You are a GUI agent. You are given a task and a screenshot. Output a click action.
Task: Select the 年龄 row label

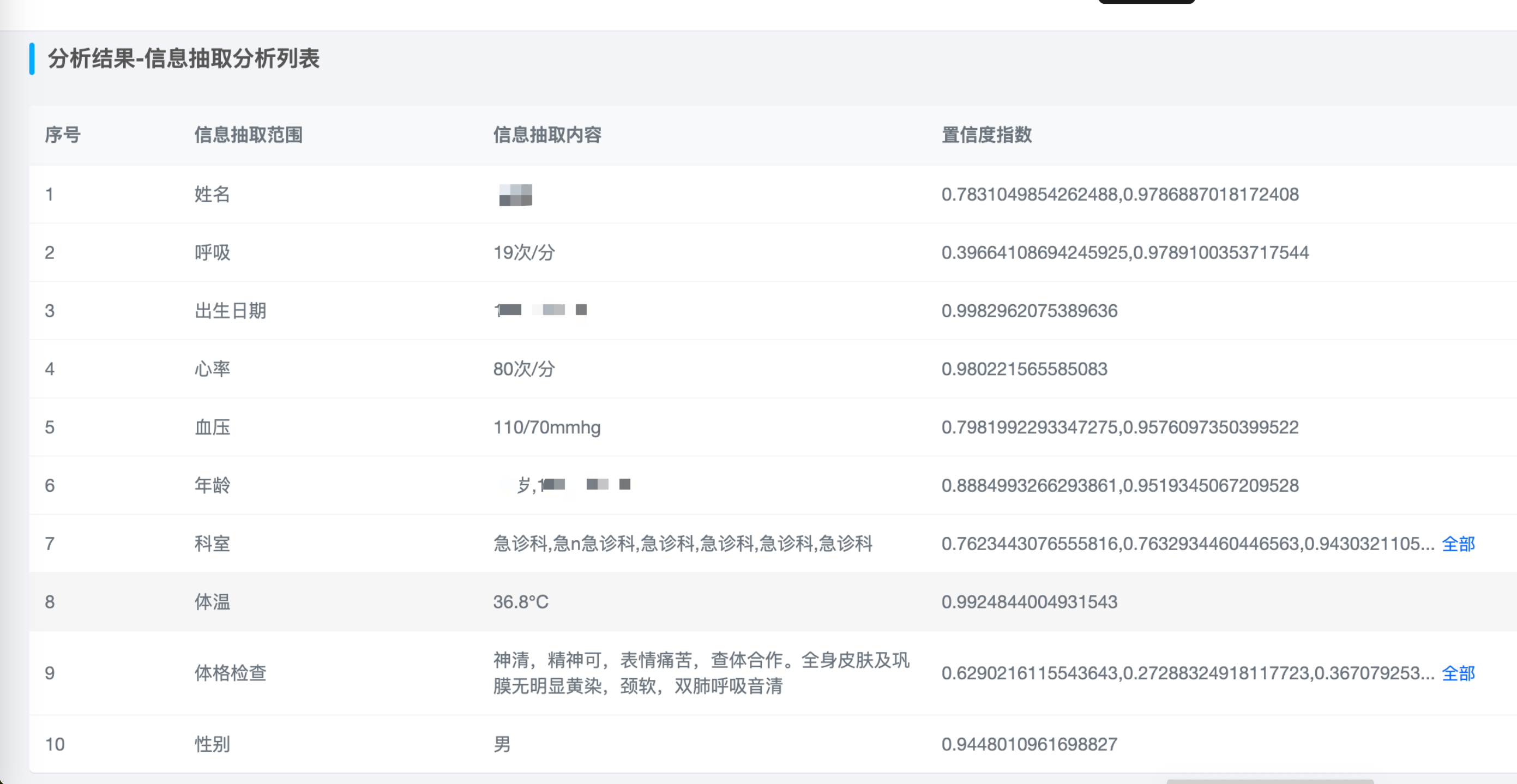pyautogui.click(x=212, y=486)
